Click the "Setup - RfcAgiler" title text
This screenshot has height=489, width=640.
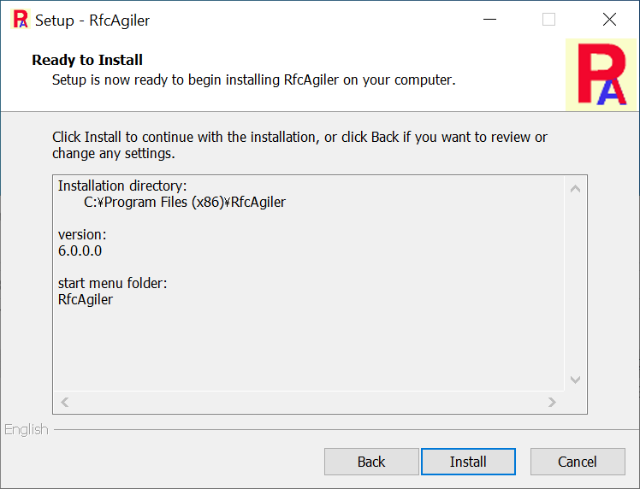93,20
